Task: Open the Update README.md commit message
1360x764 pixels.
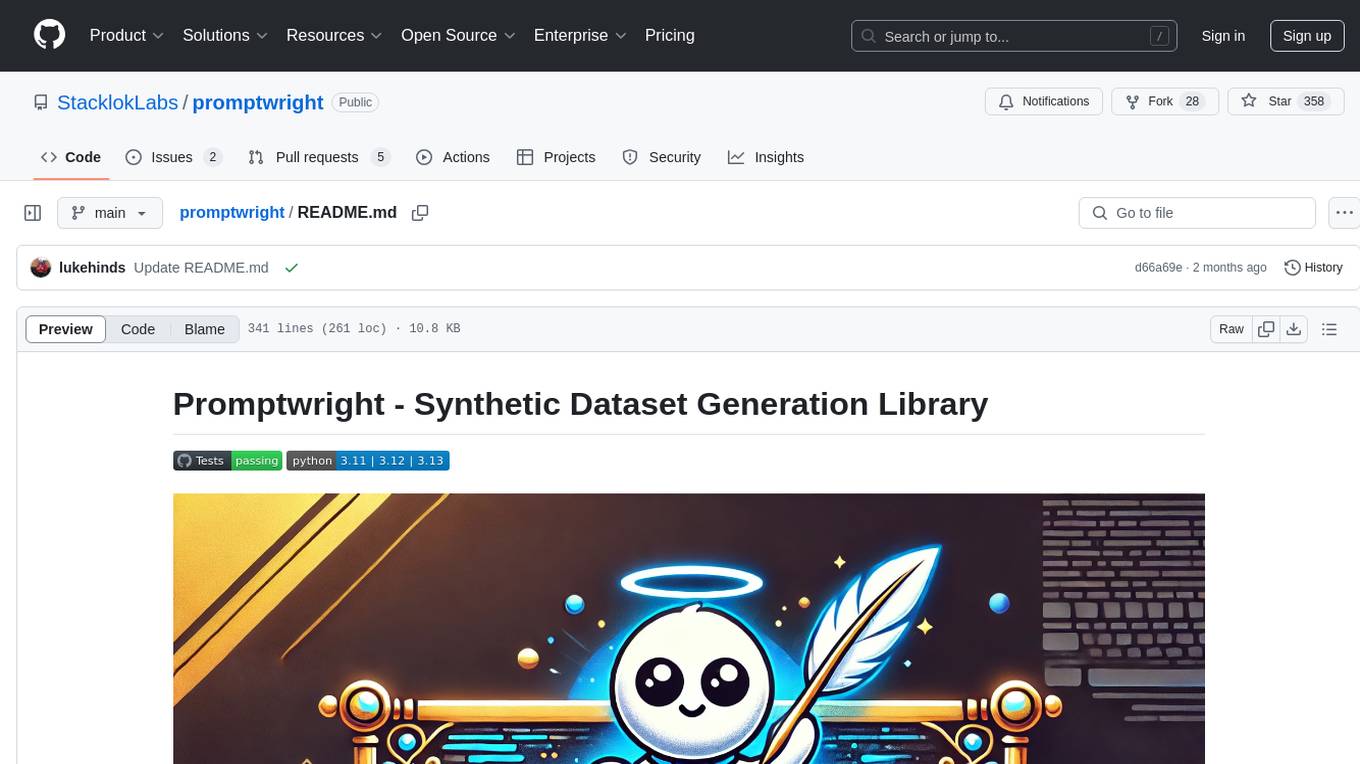Action: 201,267
